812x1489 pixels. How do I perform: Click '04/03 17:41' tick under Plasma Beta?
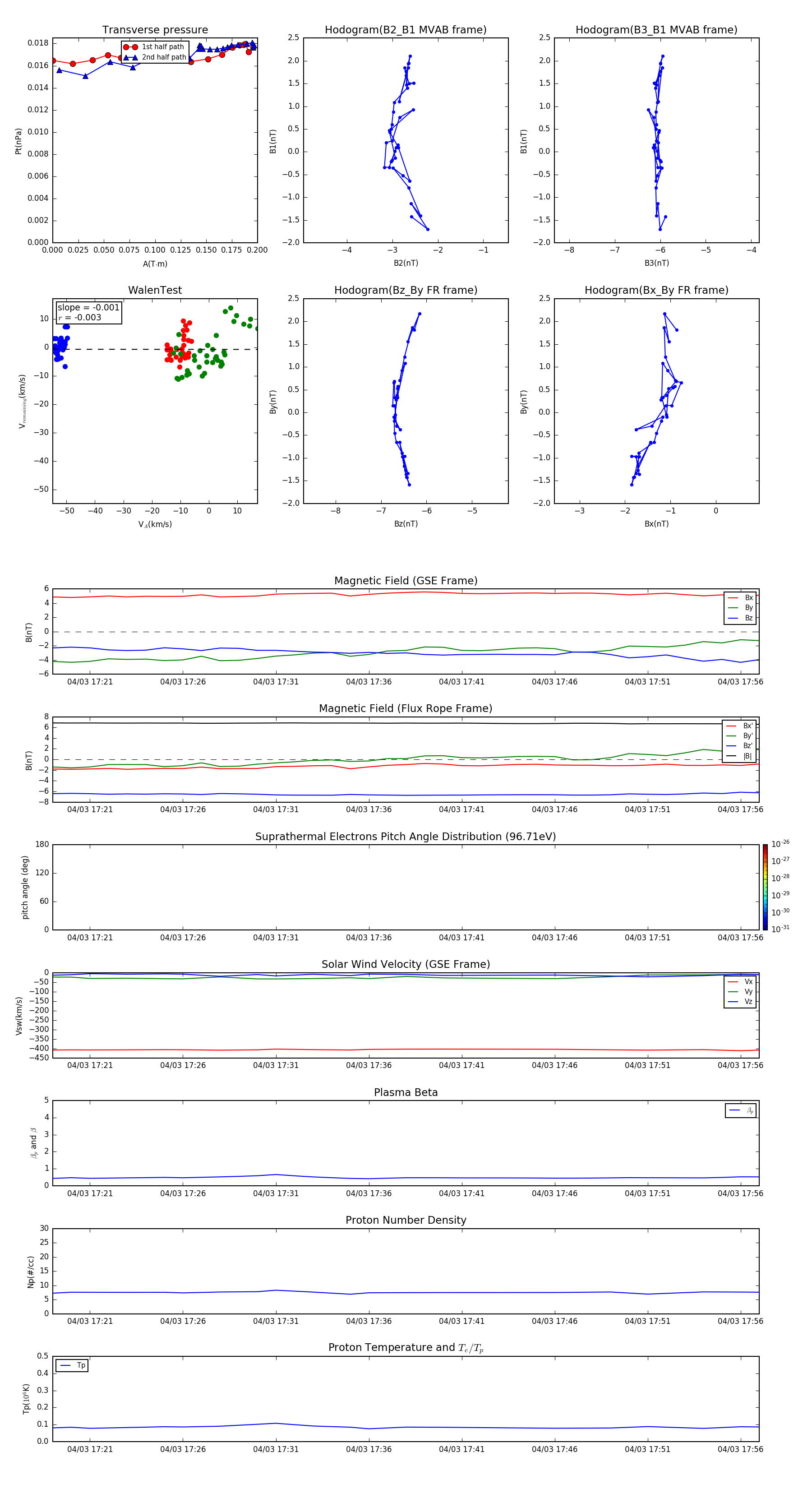pos(462,1193)
